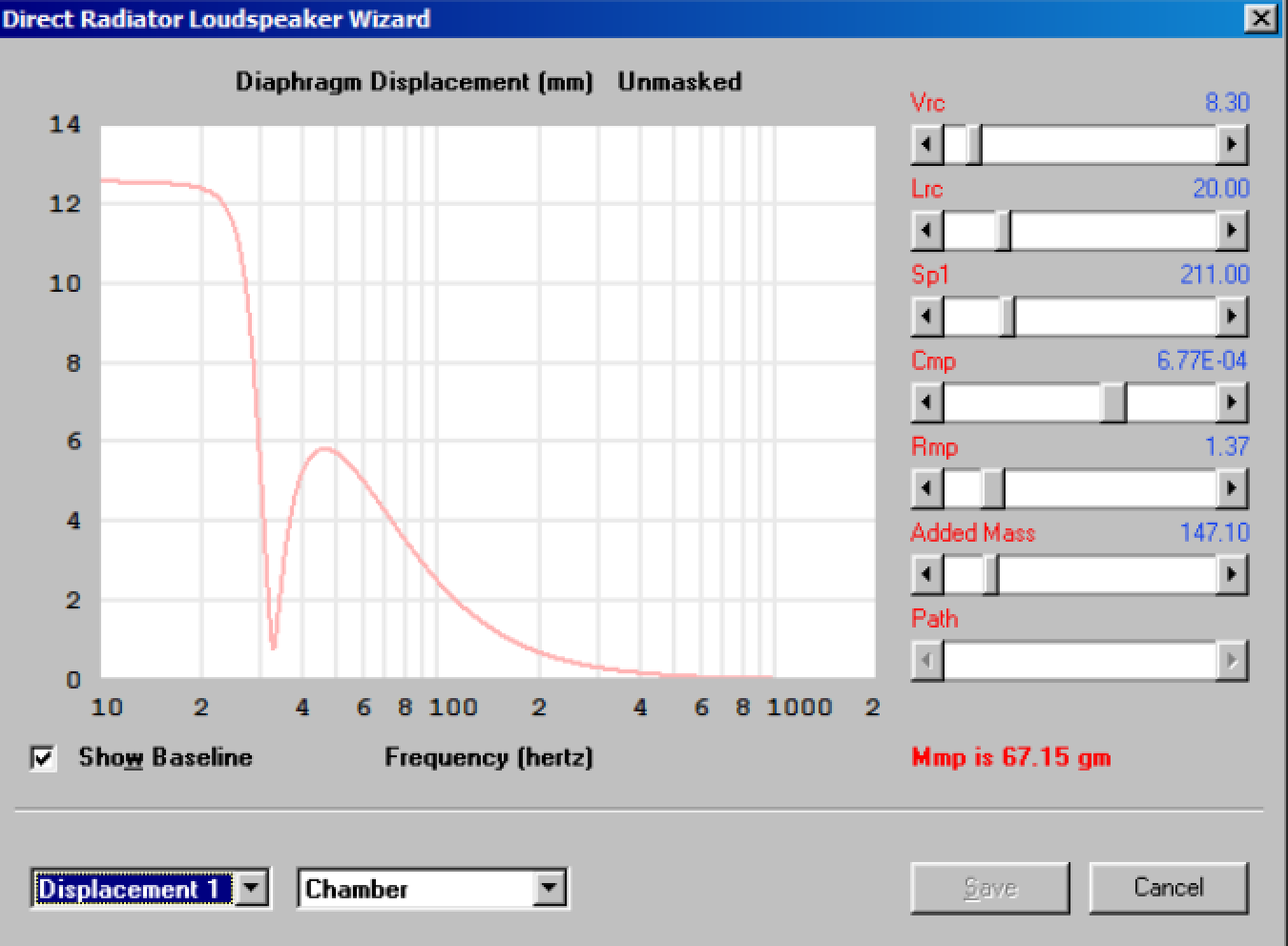Increase Vrc with right scroll arrow
This screenshot has height=946, width=1288.
click(1232, 145)
